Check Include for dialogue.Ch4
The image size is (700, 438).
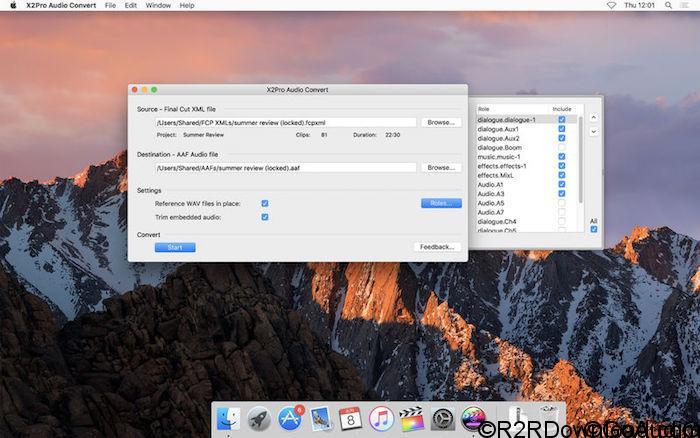tap(562, 221)
